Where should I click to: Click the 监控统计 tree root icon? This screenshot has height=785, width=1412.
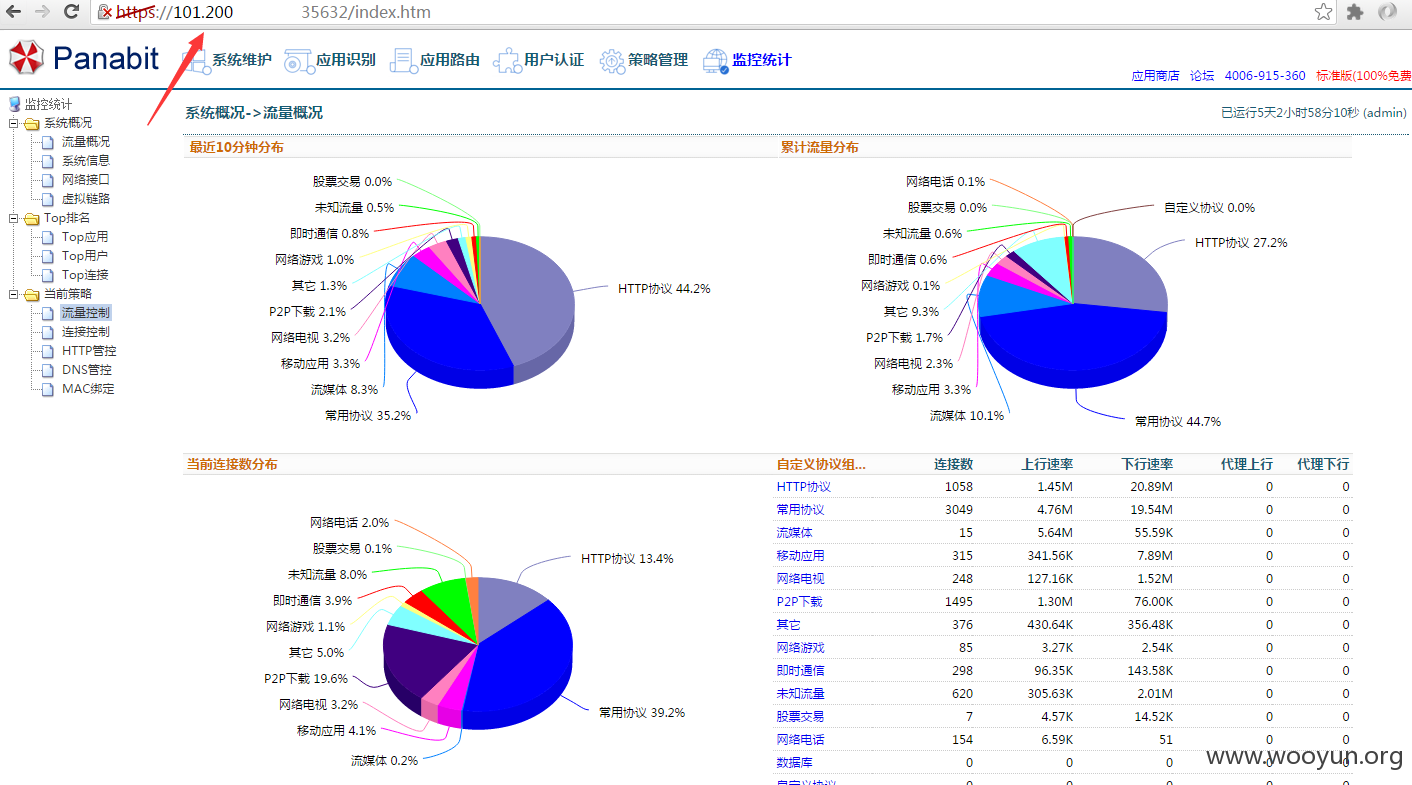pyautogui.click(x=14, y=104)
